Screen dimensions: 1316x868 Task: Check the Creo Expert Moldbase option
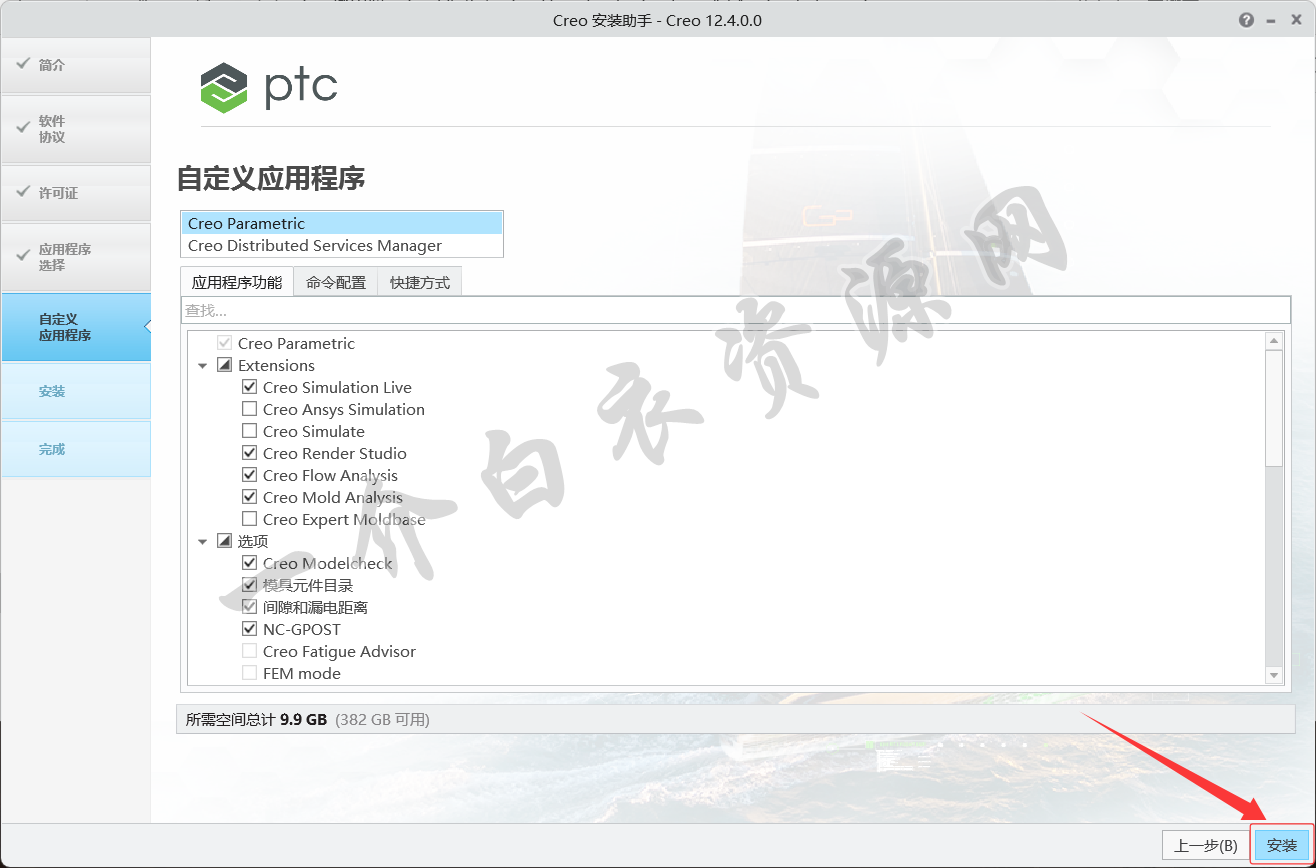click(x=249, y=519)
